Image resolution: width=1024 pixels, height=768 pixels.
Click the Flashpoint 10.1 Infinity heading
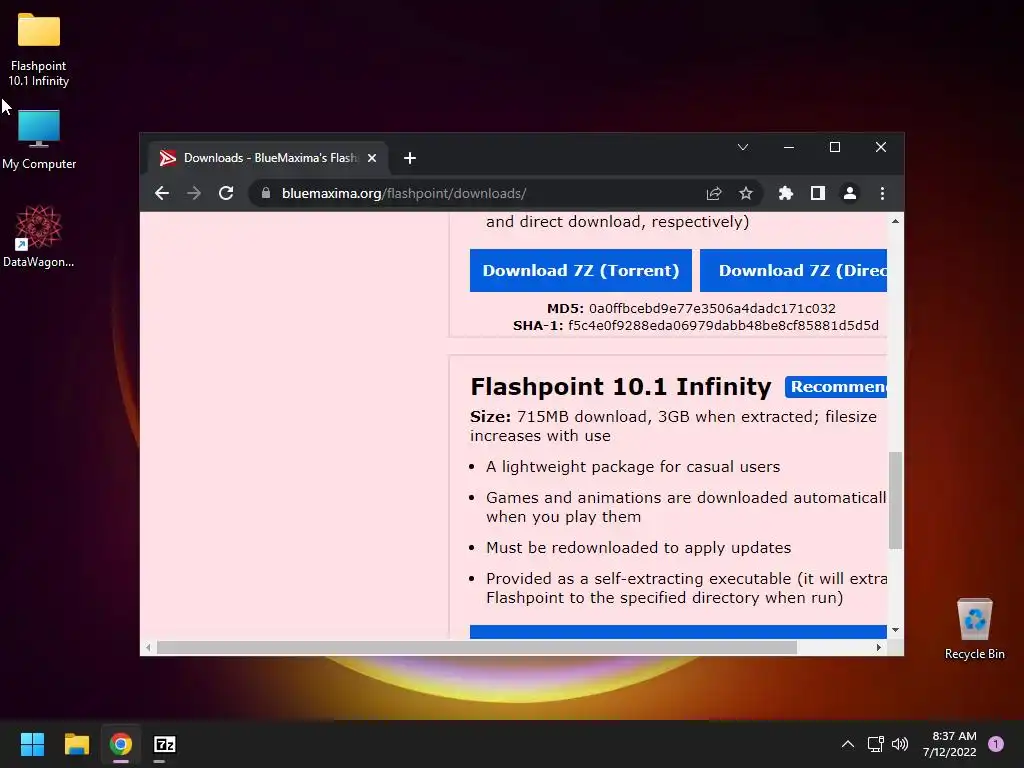(x=620, y=387)
